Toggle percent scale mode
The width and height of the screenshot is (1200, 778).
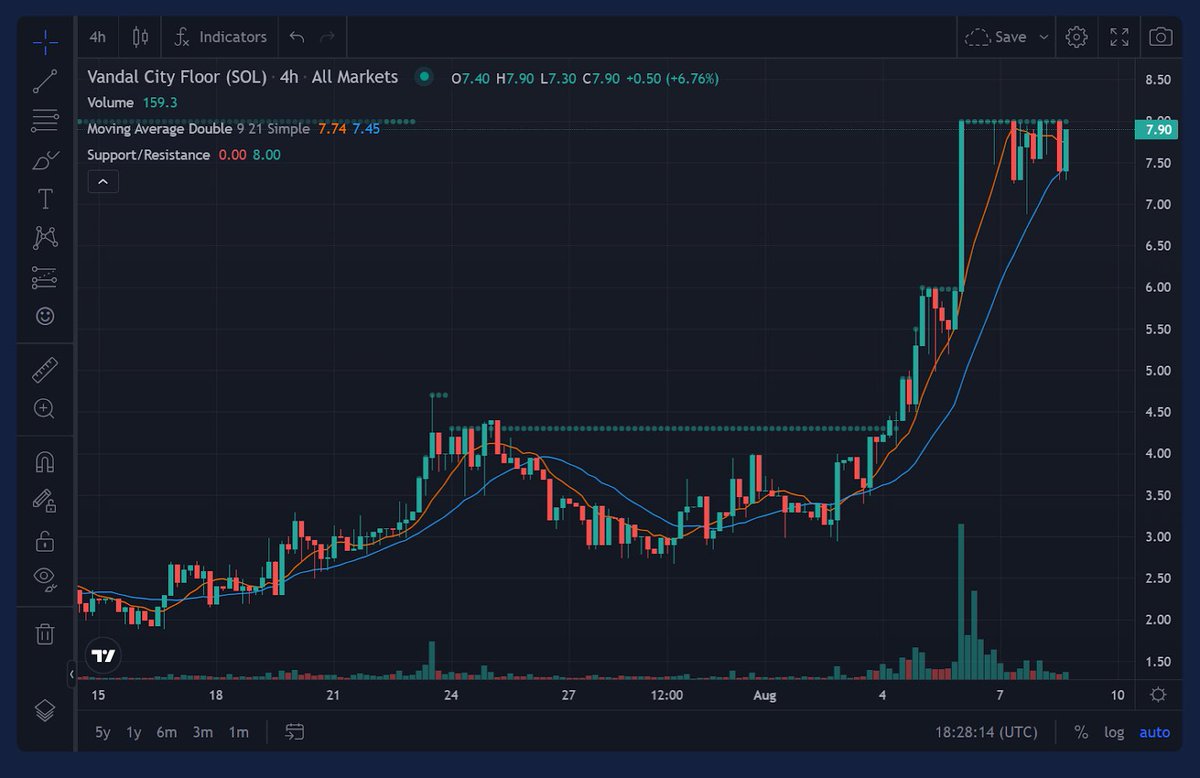1081,732
